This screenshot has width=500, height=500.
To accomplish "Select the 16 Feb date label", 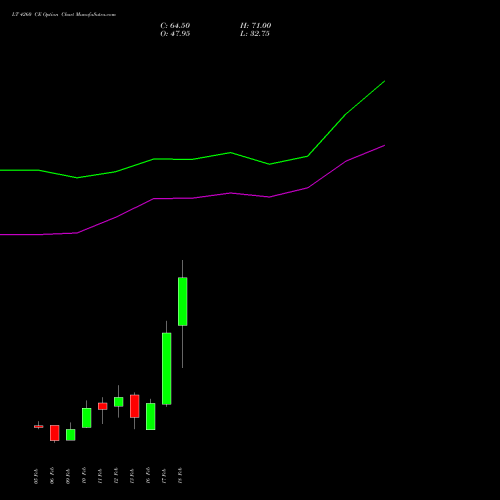I will tap(148, 476).
